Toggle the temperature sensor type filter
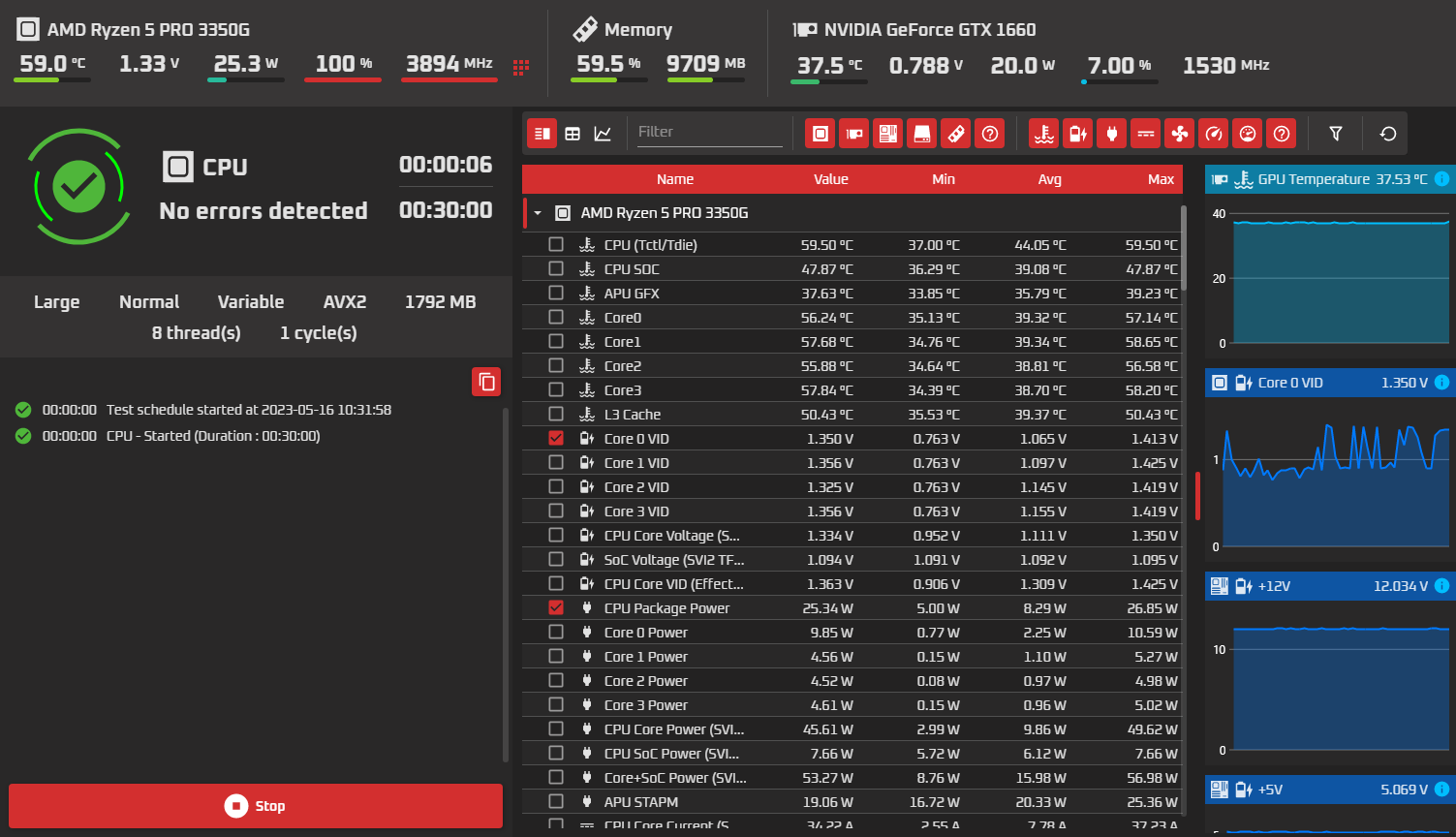The height and width of the screenshot is (837, 1456). point(1043,134)
